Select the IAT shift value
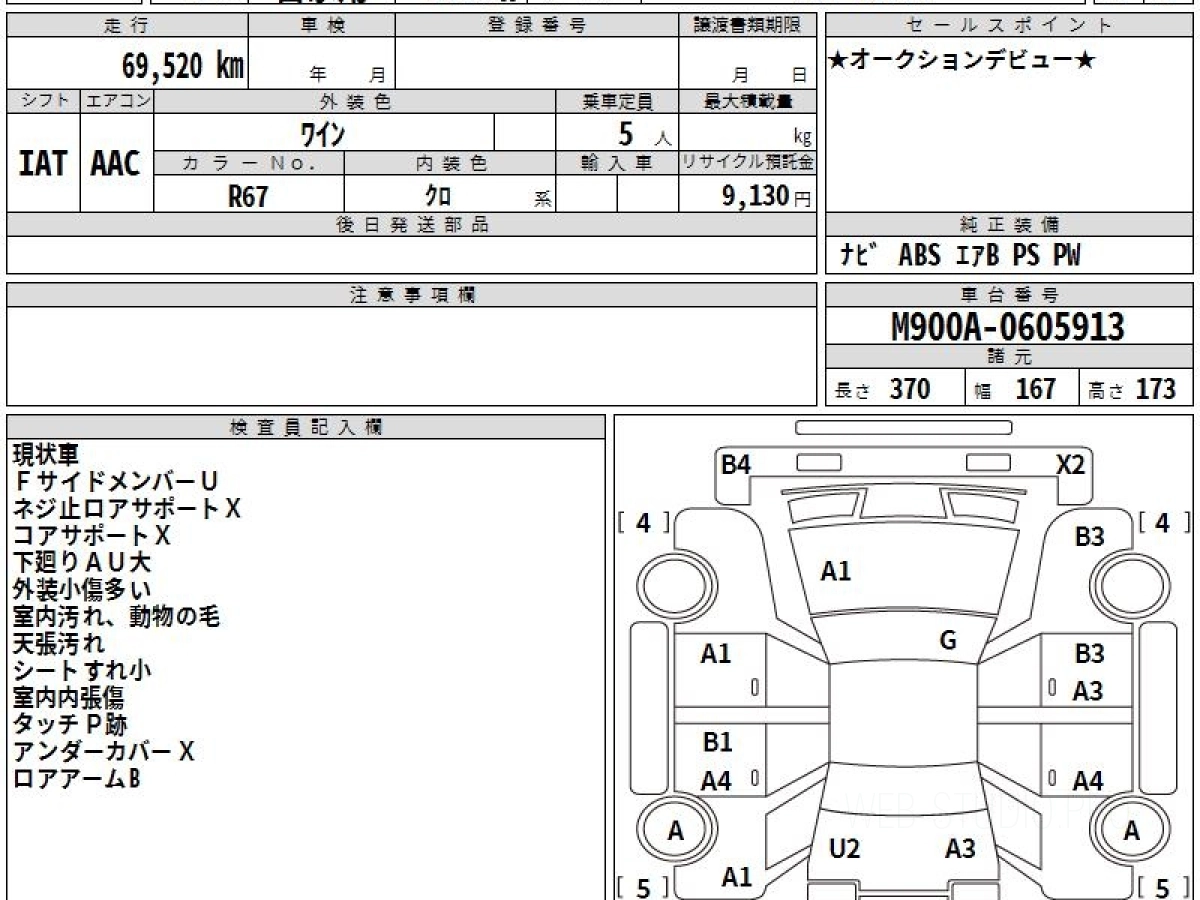The image size is (1200, 900). [x=43, y=163]
